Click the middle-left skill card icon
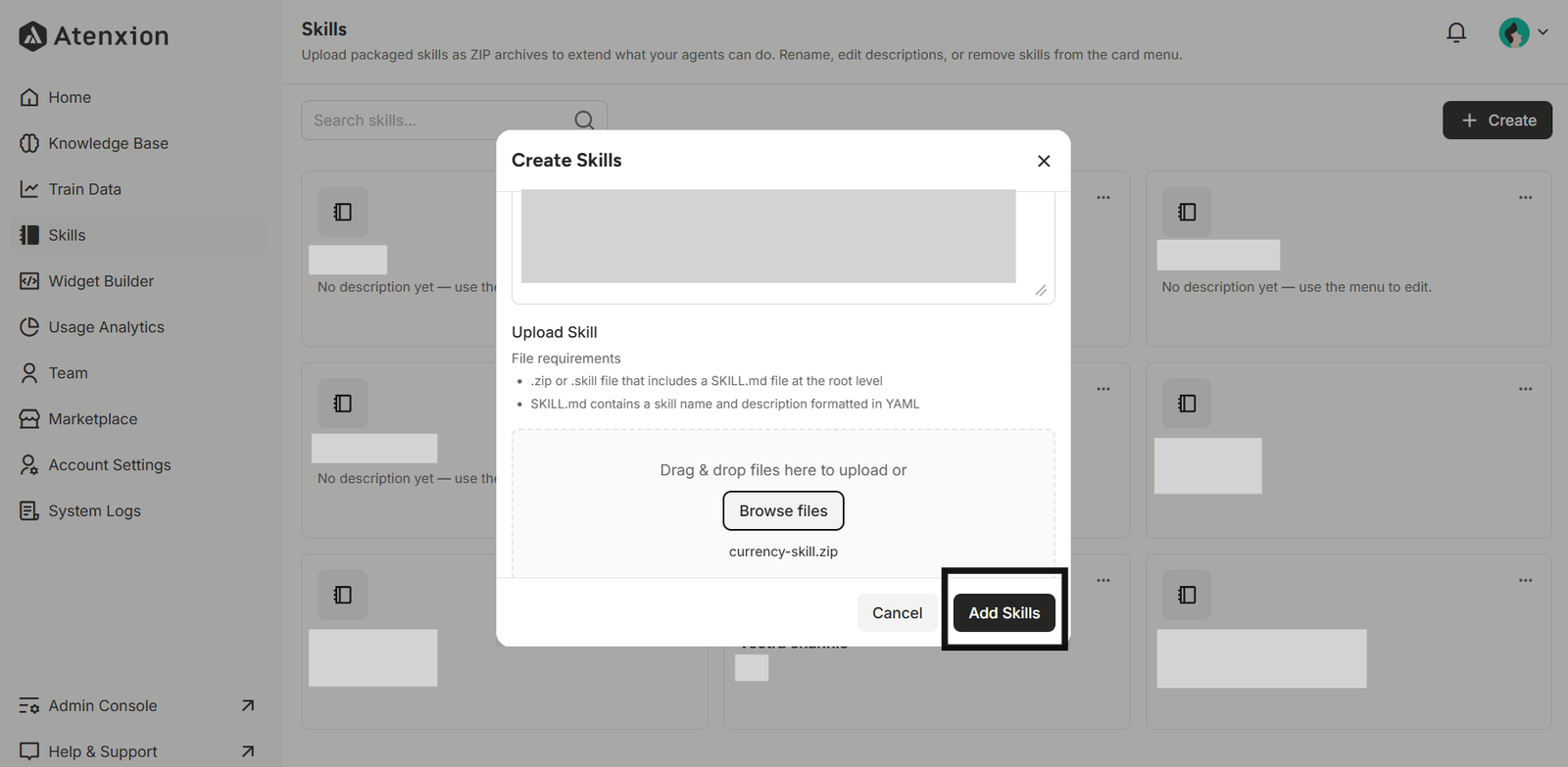This screenshot has height=767, width=1568. pyautogui.click(x=342, y=404)
